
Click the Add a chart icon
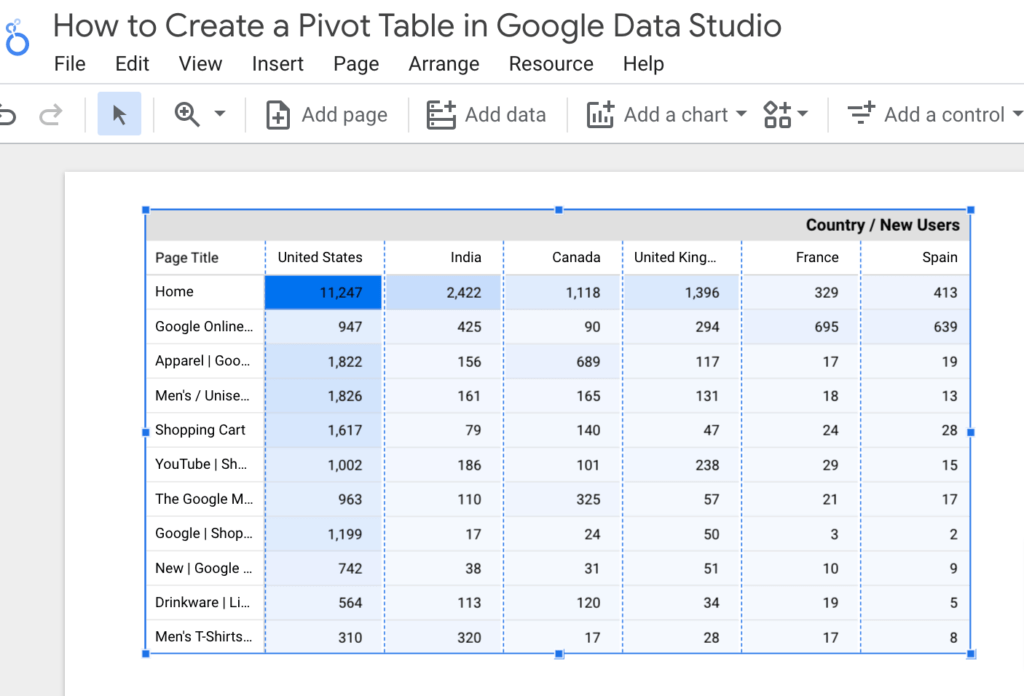[601, 114]
